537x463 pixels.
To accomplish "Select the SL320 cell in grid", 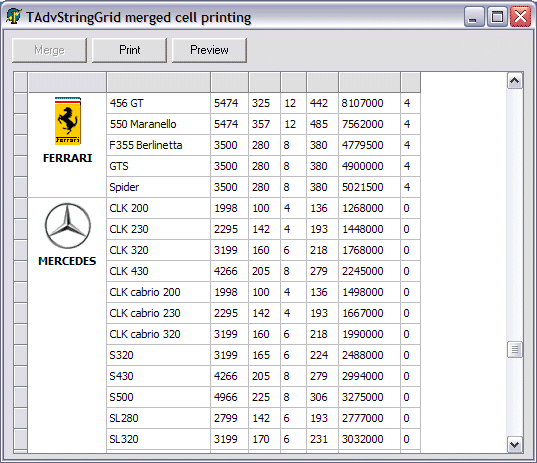I will point(159,439).
